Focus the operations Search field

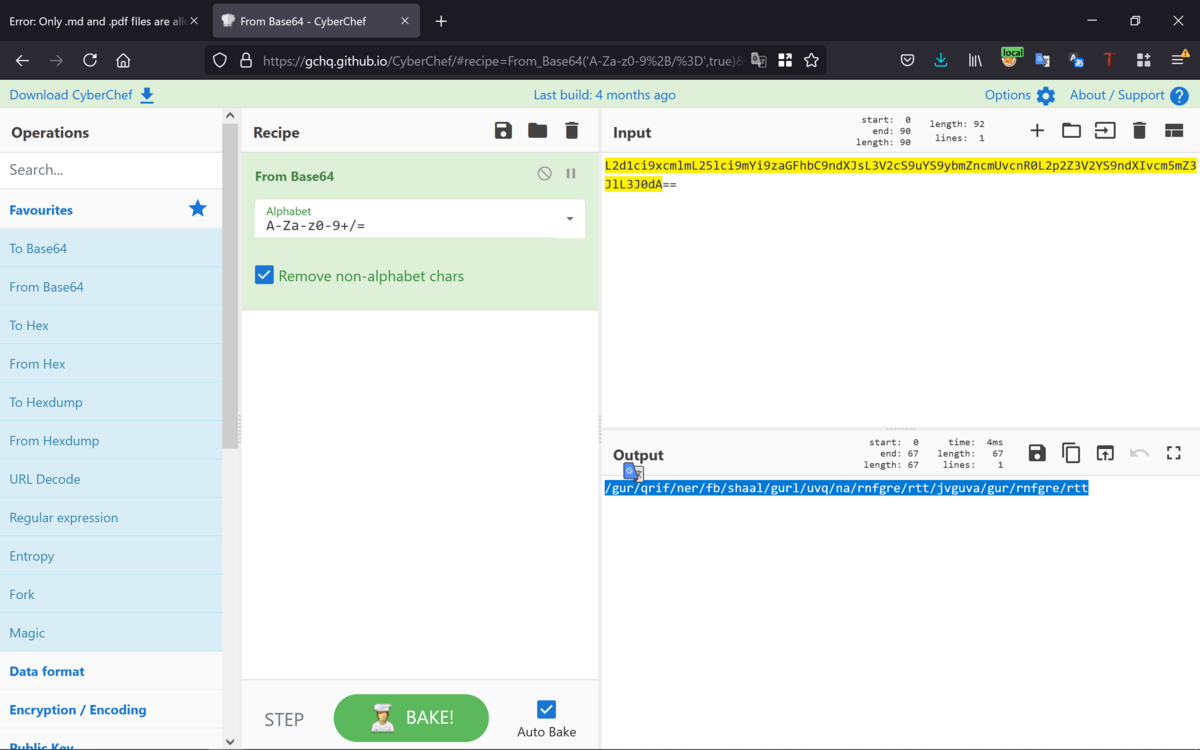tap(111, 170)
